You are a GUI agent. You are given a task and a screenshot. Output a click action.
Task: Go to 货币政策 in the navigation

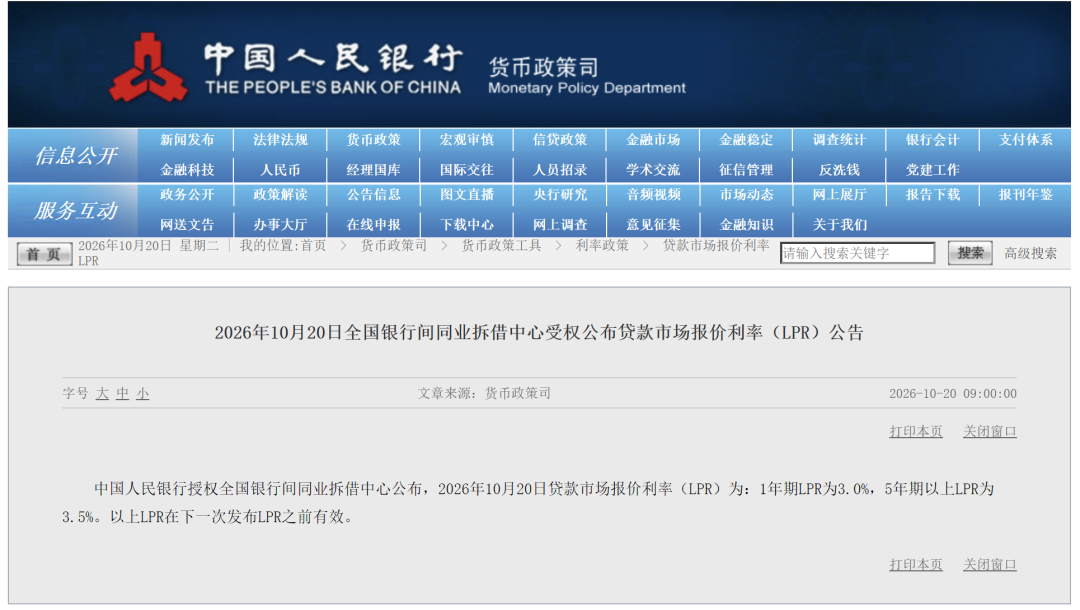[373, 140]
